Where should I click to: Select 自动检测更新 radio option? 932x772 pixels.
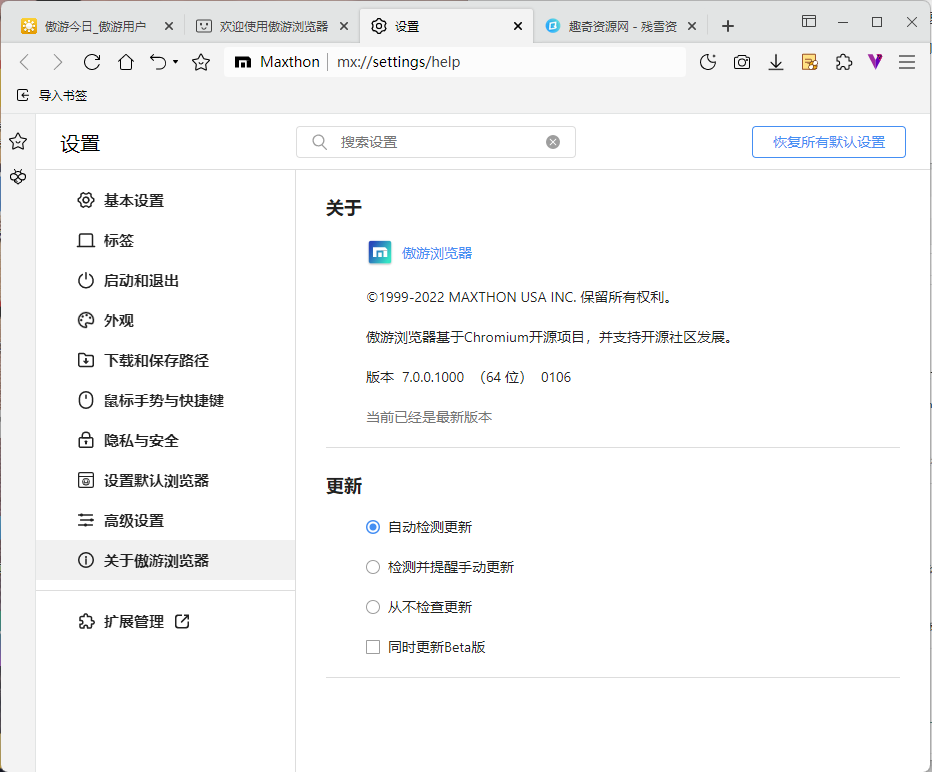pos(372,527)
